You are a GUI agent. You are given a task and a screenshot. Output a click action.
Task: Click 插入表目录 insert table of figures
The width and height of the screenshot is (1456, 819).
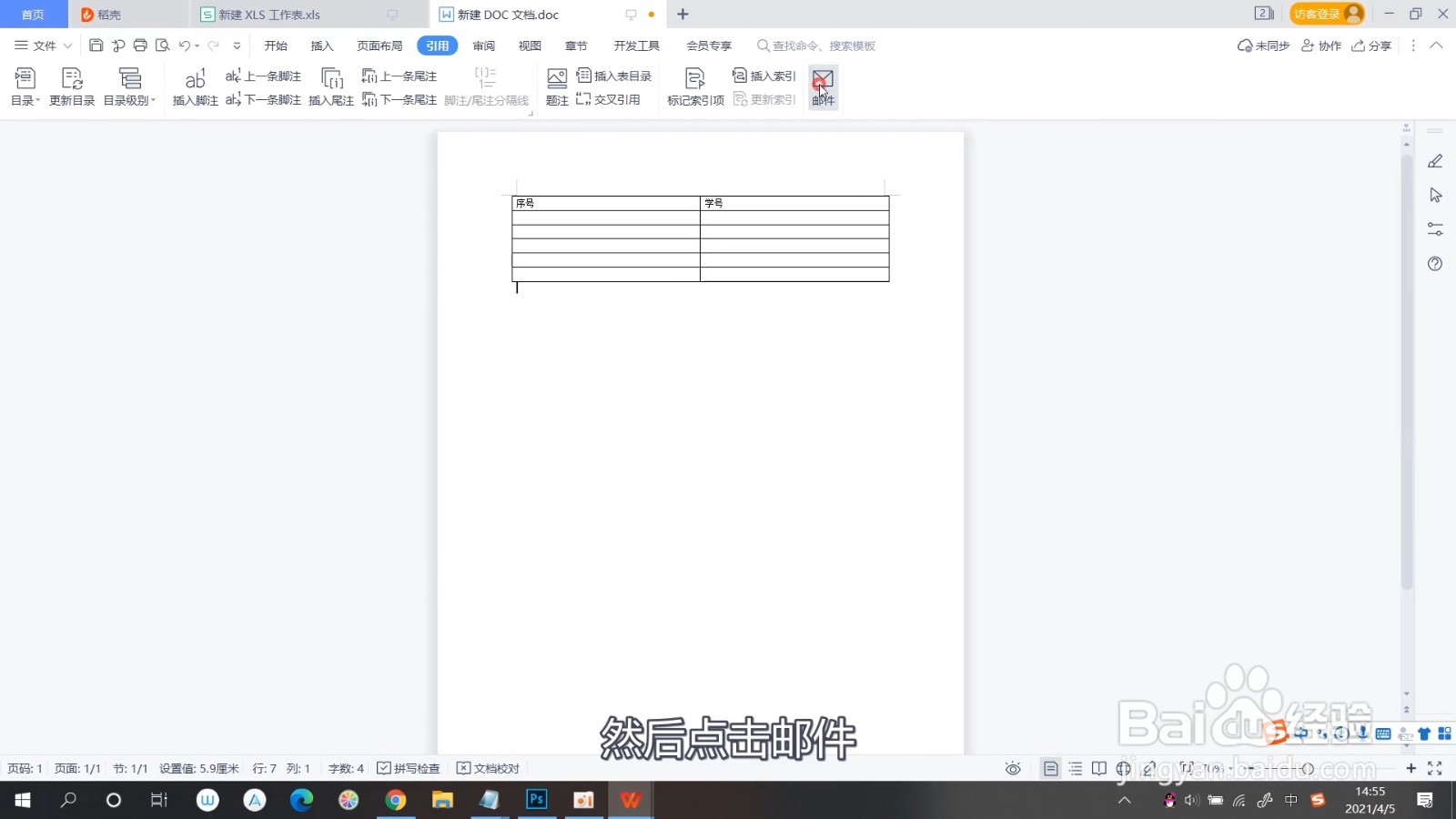[614, 76]
